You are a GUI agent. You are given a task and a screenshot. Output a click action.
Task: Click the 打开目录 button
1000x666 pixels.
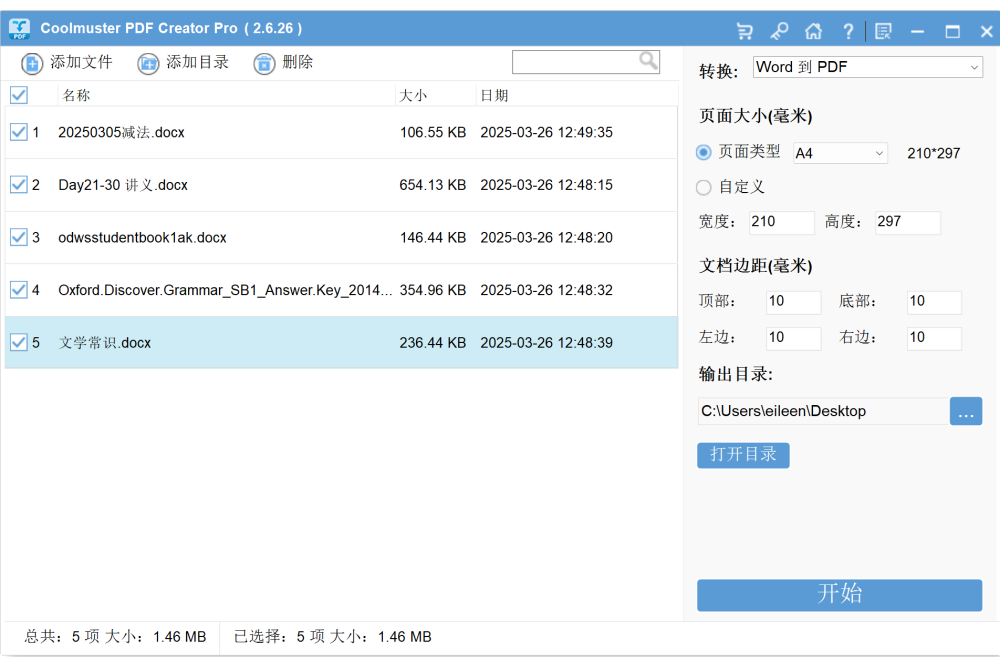pyautogui.click(x=743, y=455)
